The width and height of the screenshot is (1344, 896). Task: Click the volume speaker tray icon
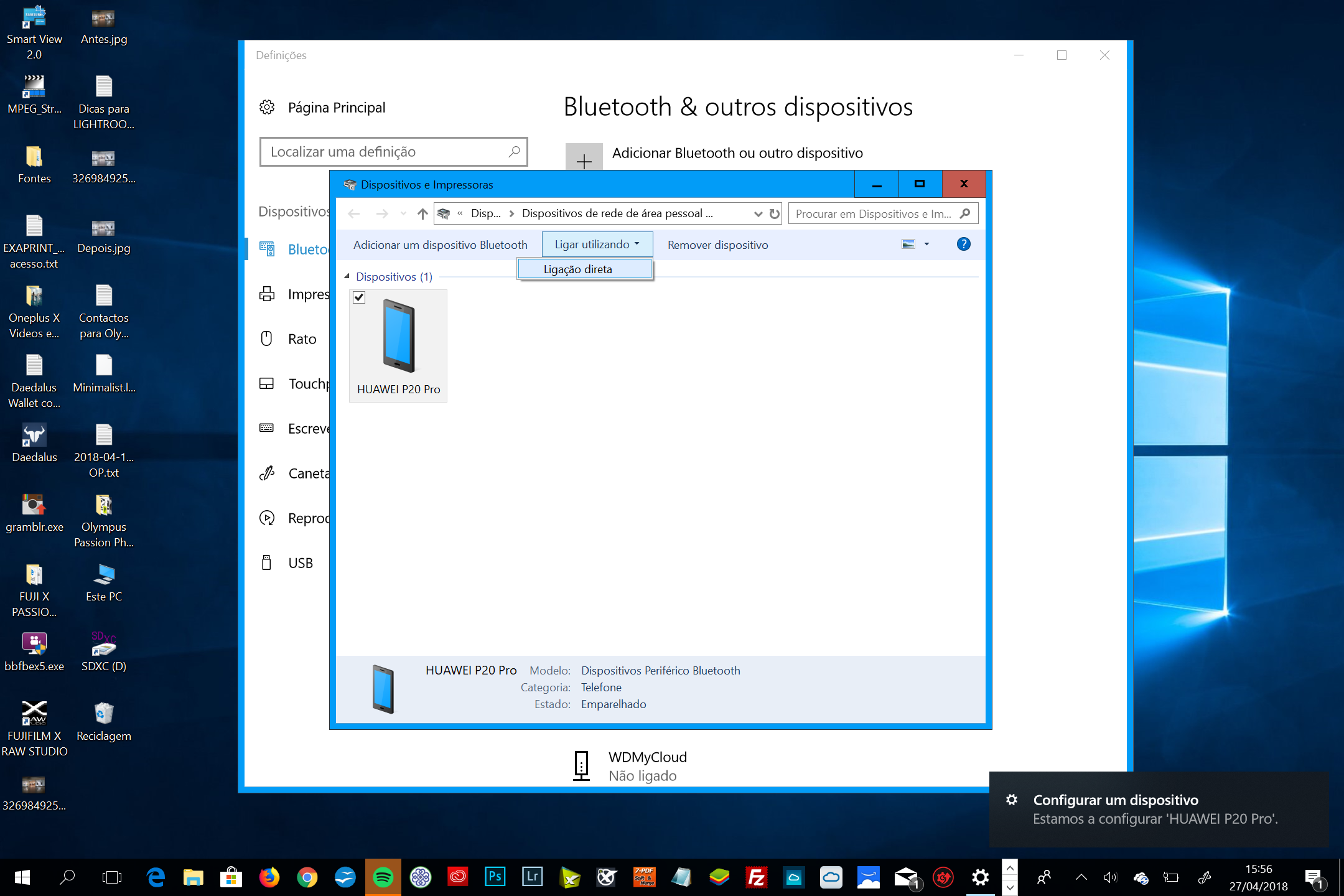(1111, 877)
